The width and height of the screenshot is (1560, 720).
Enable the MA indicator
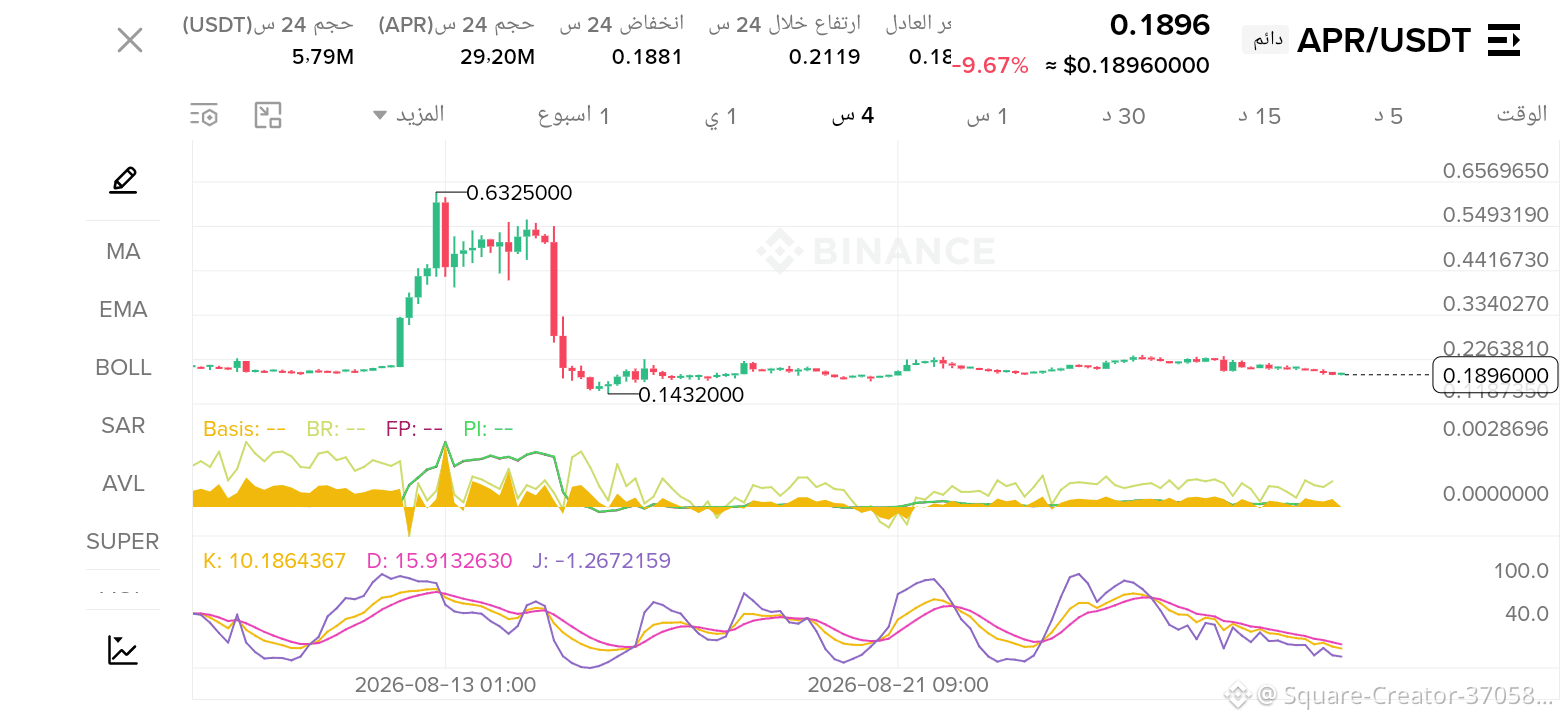pyautogui.click(x=123, y=252)
